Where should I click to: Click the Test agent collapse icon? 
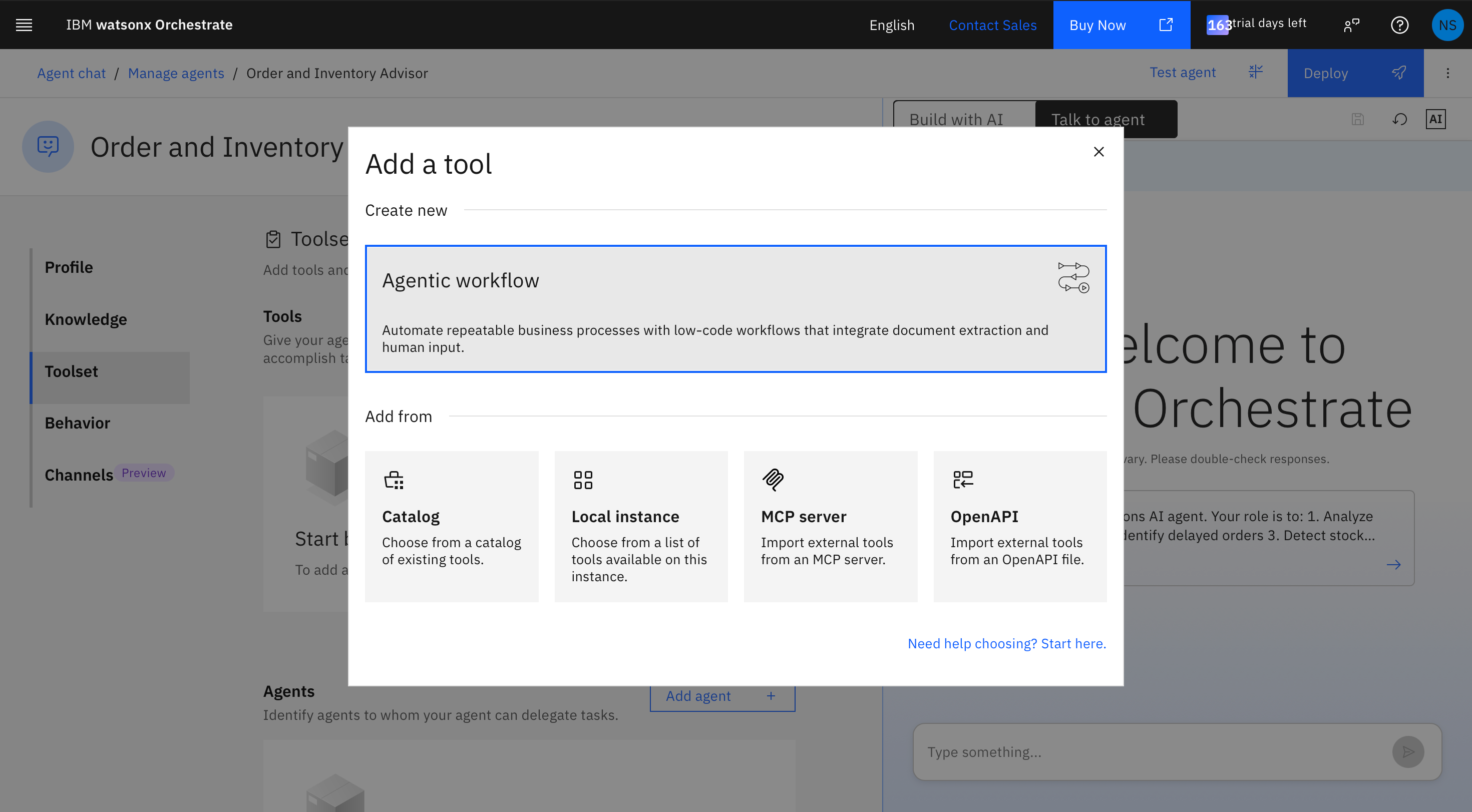(x=1255, y=72)
